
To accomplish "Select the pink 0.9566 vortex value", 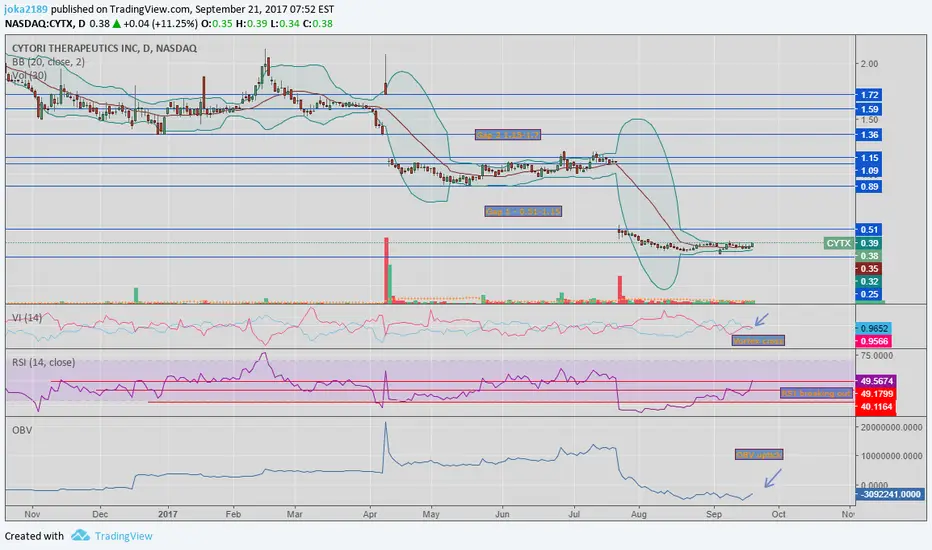I will 874,341.
